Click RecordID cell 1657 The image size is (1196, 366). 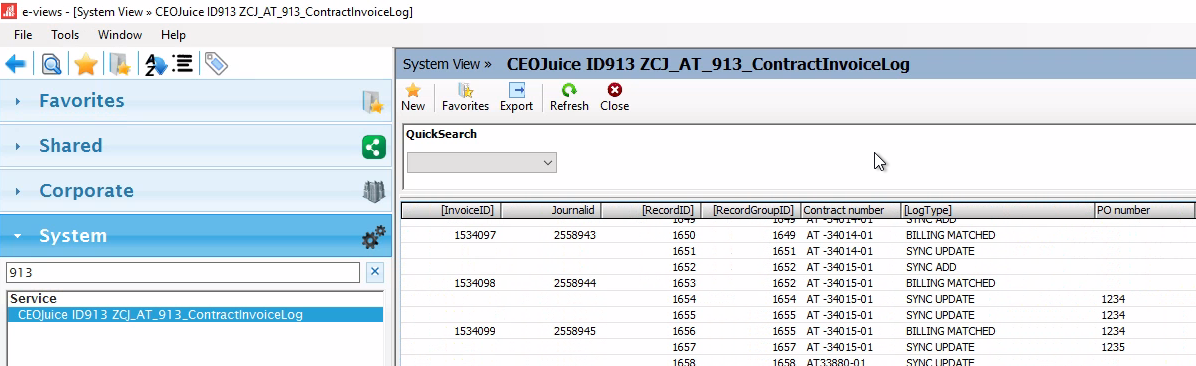coord(683,347)
